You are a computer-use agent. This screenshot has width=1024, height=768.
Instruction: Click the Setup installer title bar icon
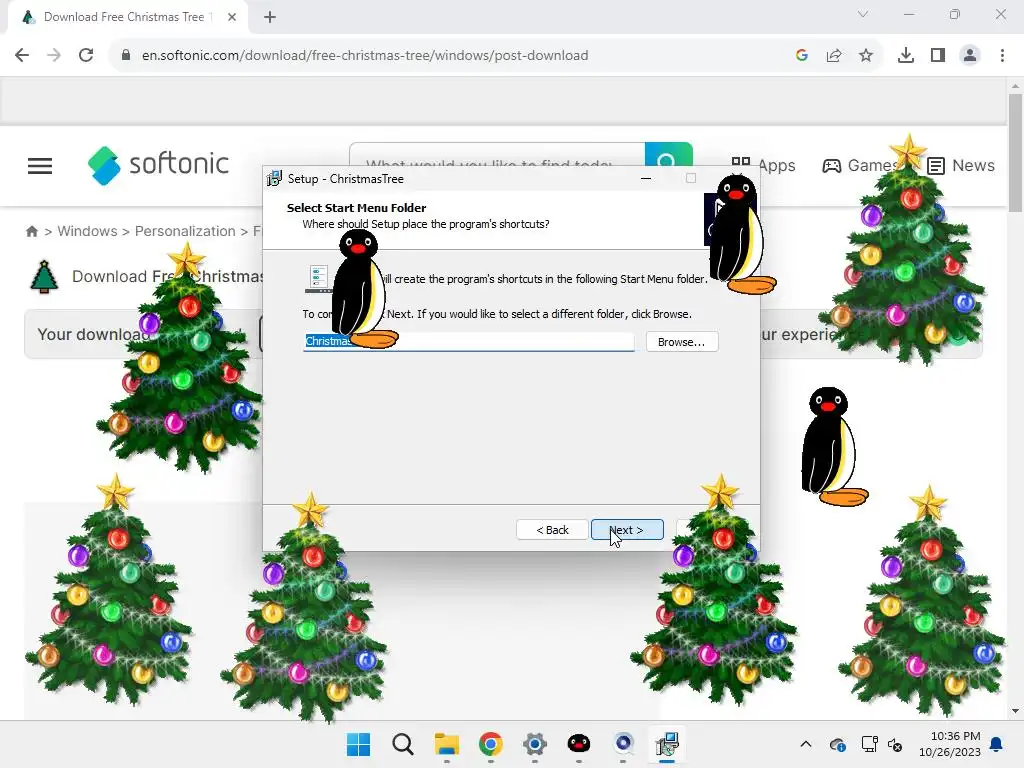(x=275, y=178)
